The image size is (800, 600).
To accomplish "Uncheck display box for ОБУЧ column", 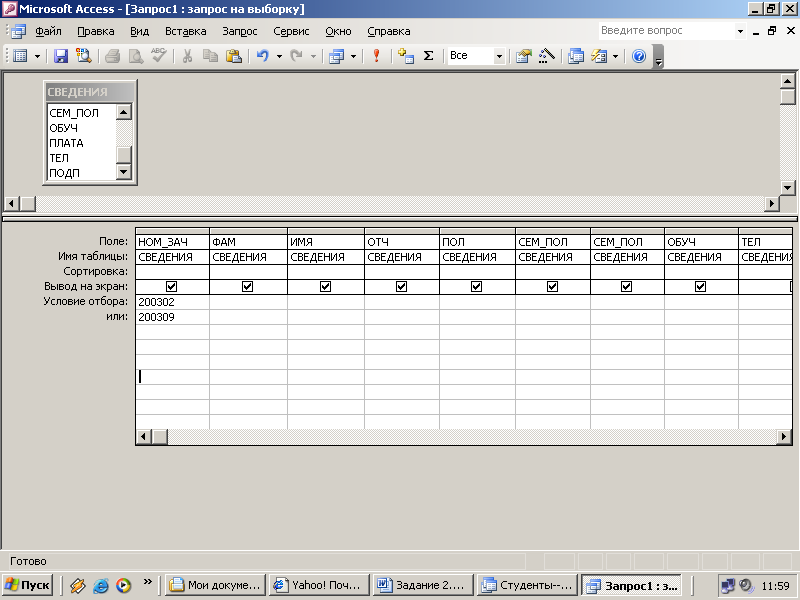I will tap(701, 287).
